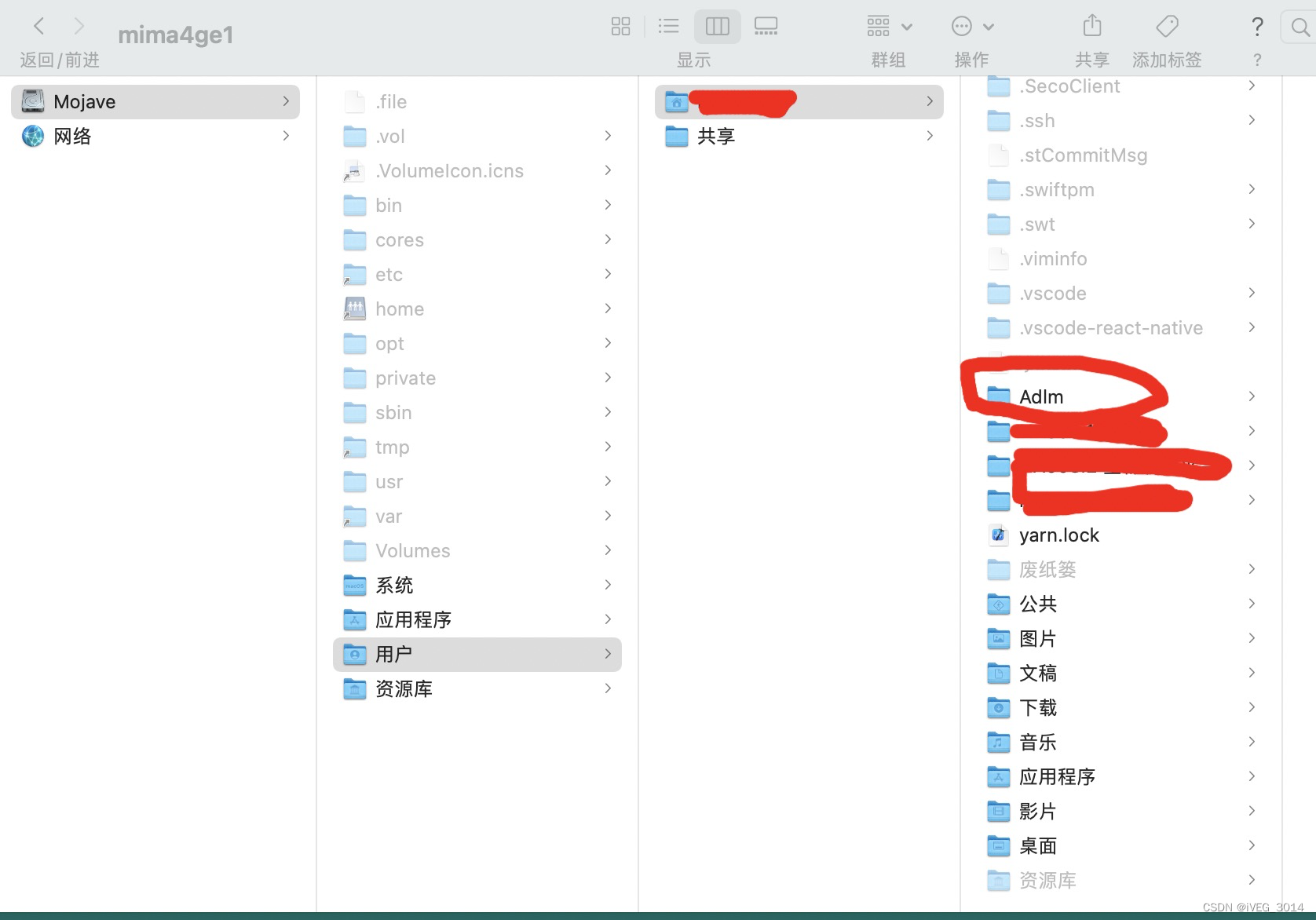This screenshot has height=920, width=1316.
Task: Switch to gallery view in toolbar
Action: point(766,27)
